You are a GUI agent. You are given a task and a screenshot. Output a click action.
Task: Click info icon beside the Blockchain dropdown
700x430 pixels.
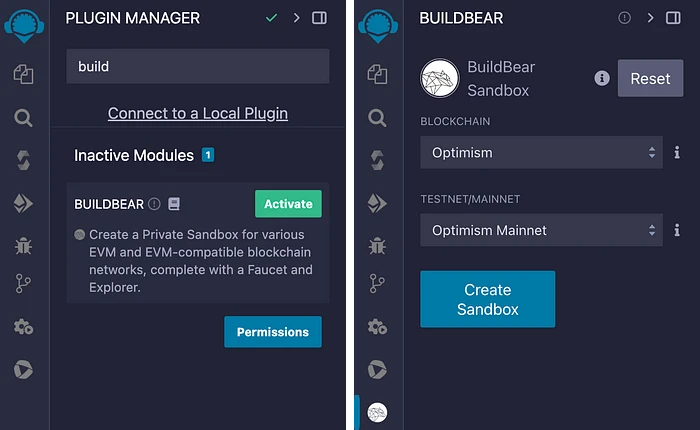(x=677, y=153)
